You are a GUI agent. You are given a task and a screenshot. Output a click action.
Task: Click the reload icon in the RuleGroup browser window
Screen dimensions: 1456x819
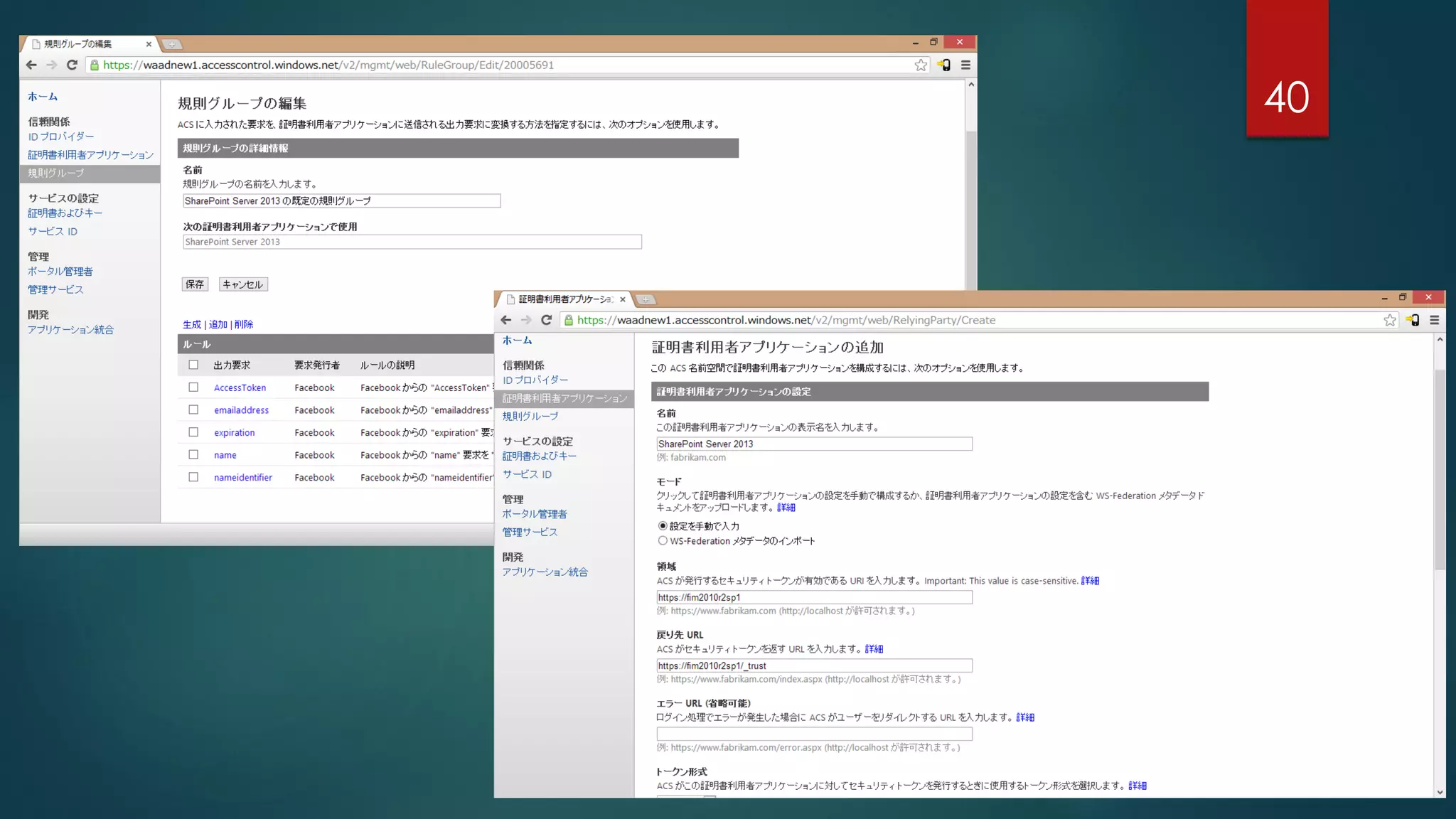[x=72, y=65]
